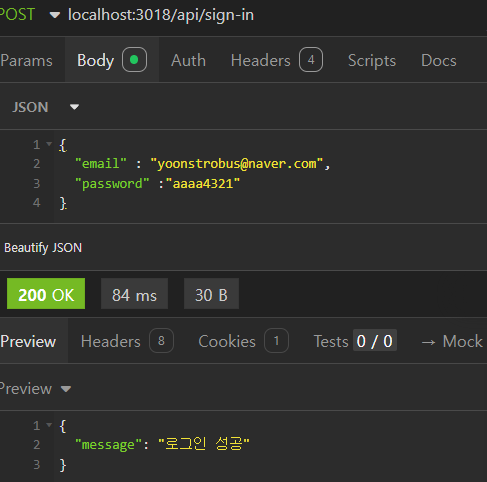This screenshot has width=487, height=482.
Task: Switch to the Scripts tab
Action: click(372, 61)
